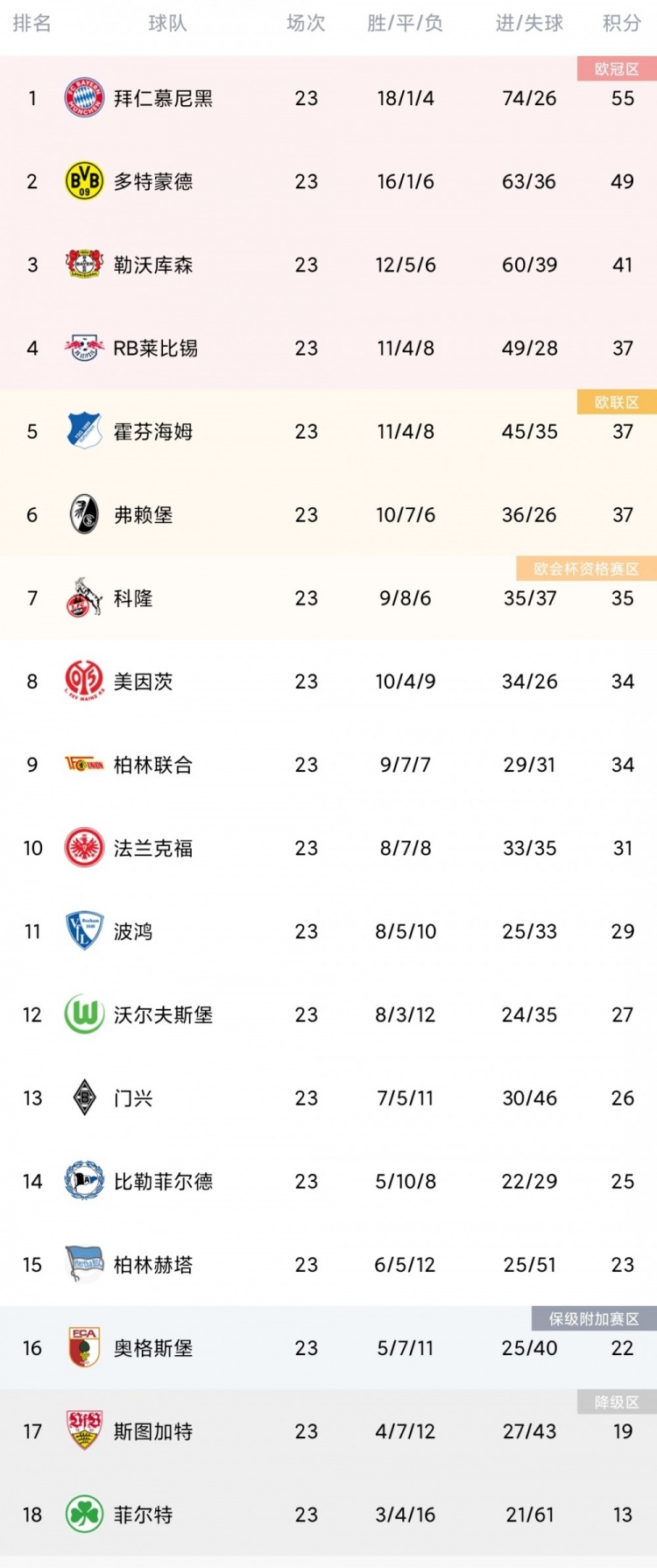Open the Greuther Fürth clover logo
657x1568 pixels.
pos(84,1515)
